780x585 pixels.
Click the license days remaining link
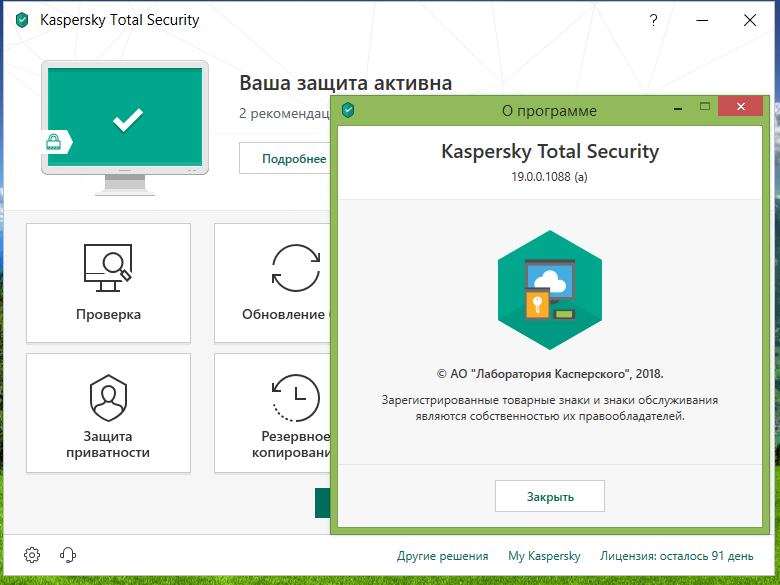(677, 556)
